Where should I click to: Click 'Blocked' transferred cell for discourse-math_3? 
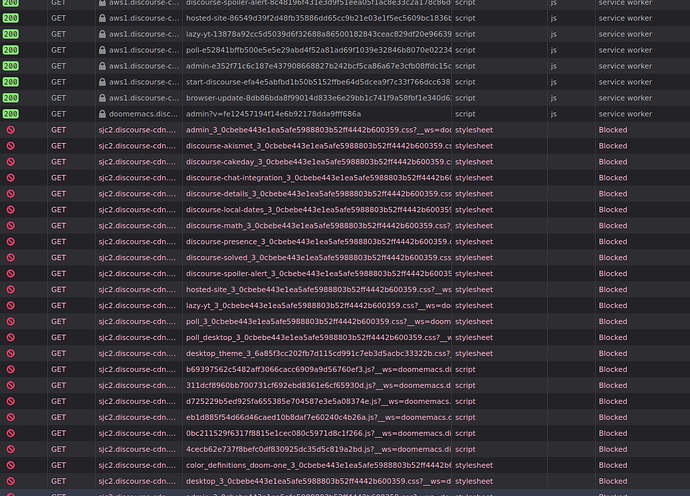[x=613, y=226]
